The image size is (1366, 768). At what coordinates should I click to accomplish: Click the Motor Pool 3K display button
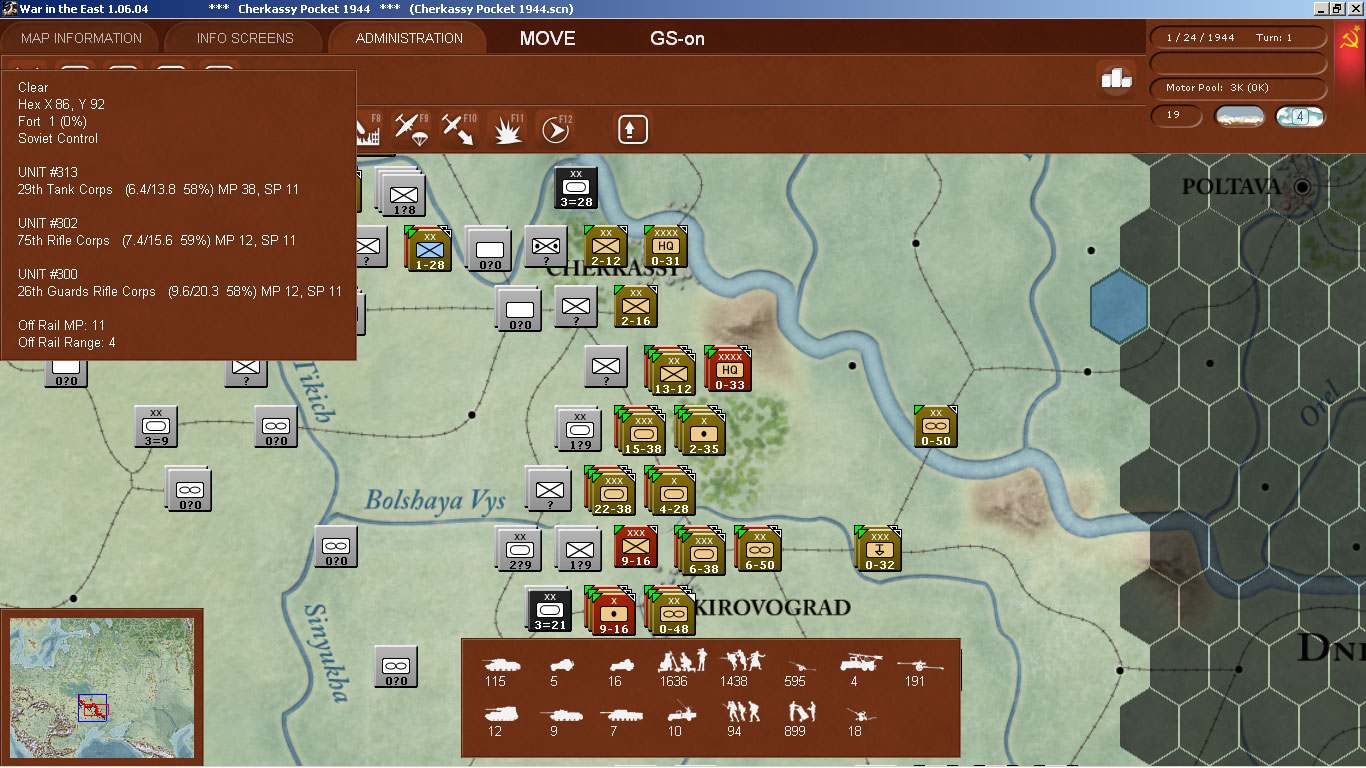click(x=1239, y=88)
